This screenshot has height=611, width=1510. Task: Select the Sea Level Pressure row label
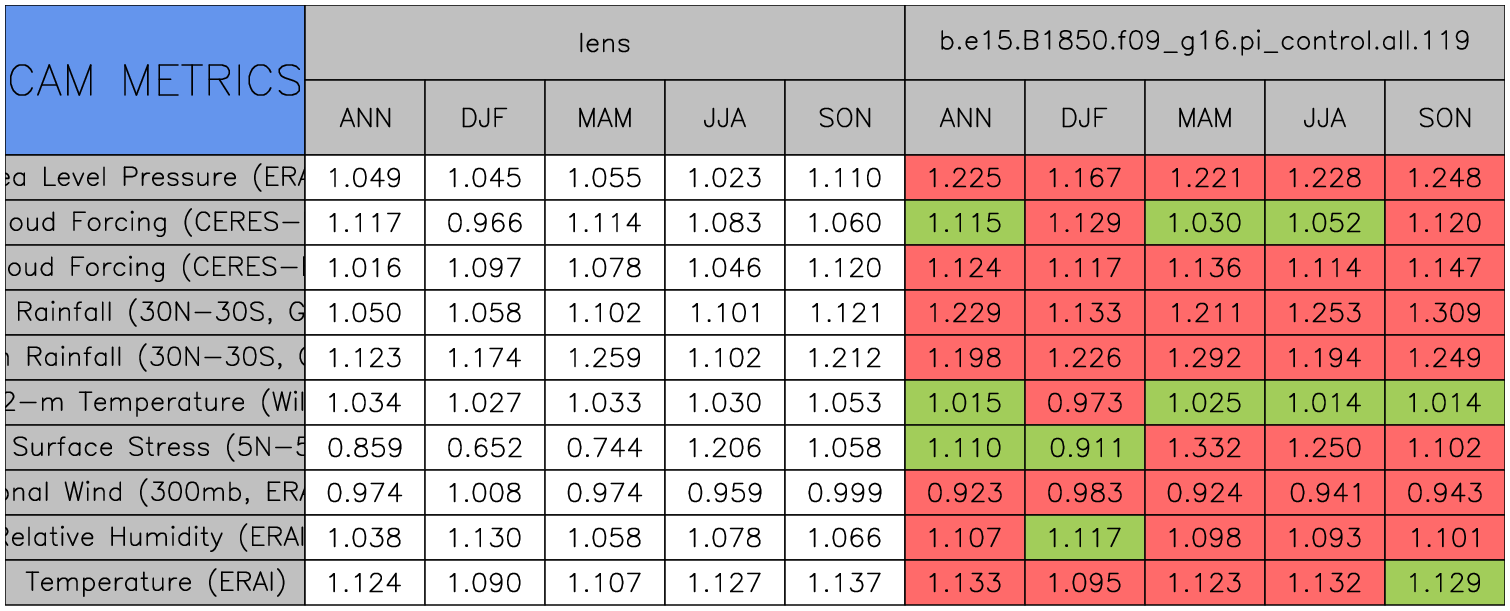coord(155,178)
